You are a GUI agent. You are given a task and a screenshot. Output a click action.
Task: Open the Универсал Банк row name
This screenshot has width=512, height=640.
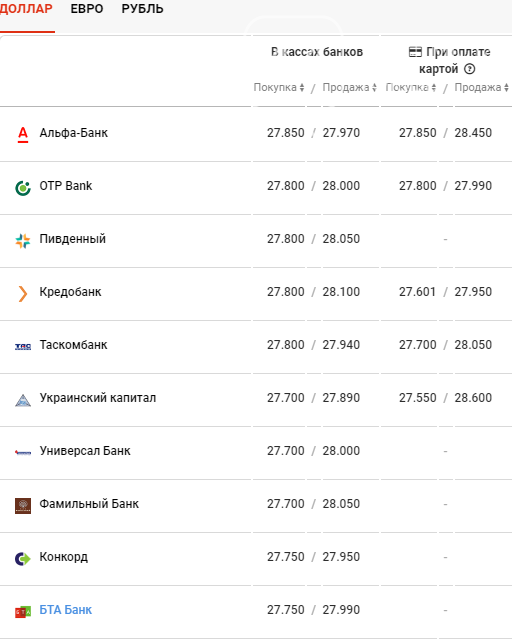pyautogui.click(x=85, y=451)
